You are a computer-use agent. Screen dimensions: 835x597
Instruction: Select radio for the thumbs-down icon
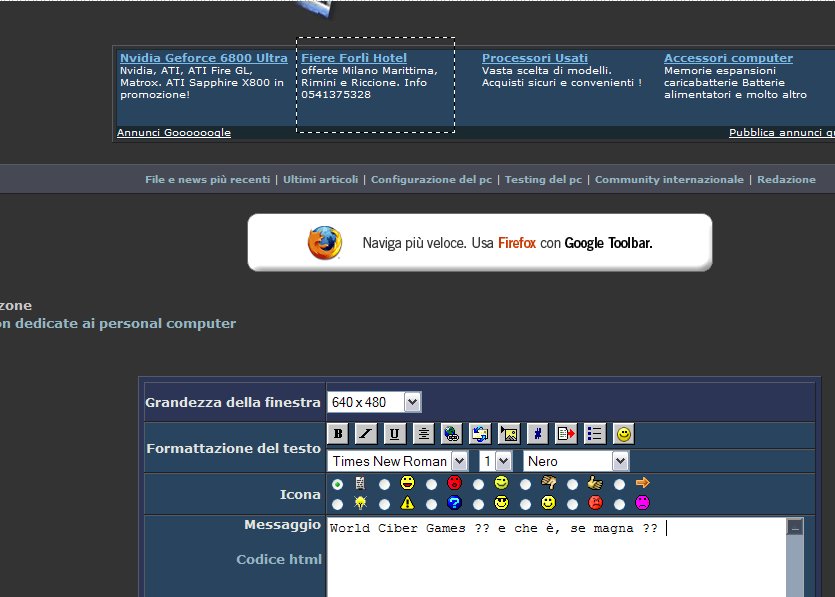coord(525,485)
